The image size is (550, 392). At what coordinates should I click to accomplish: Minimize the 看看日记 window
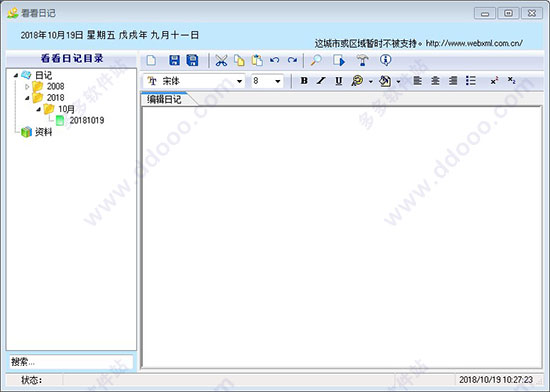pos(485,13)
